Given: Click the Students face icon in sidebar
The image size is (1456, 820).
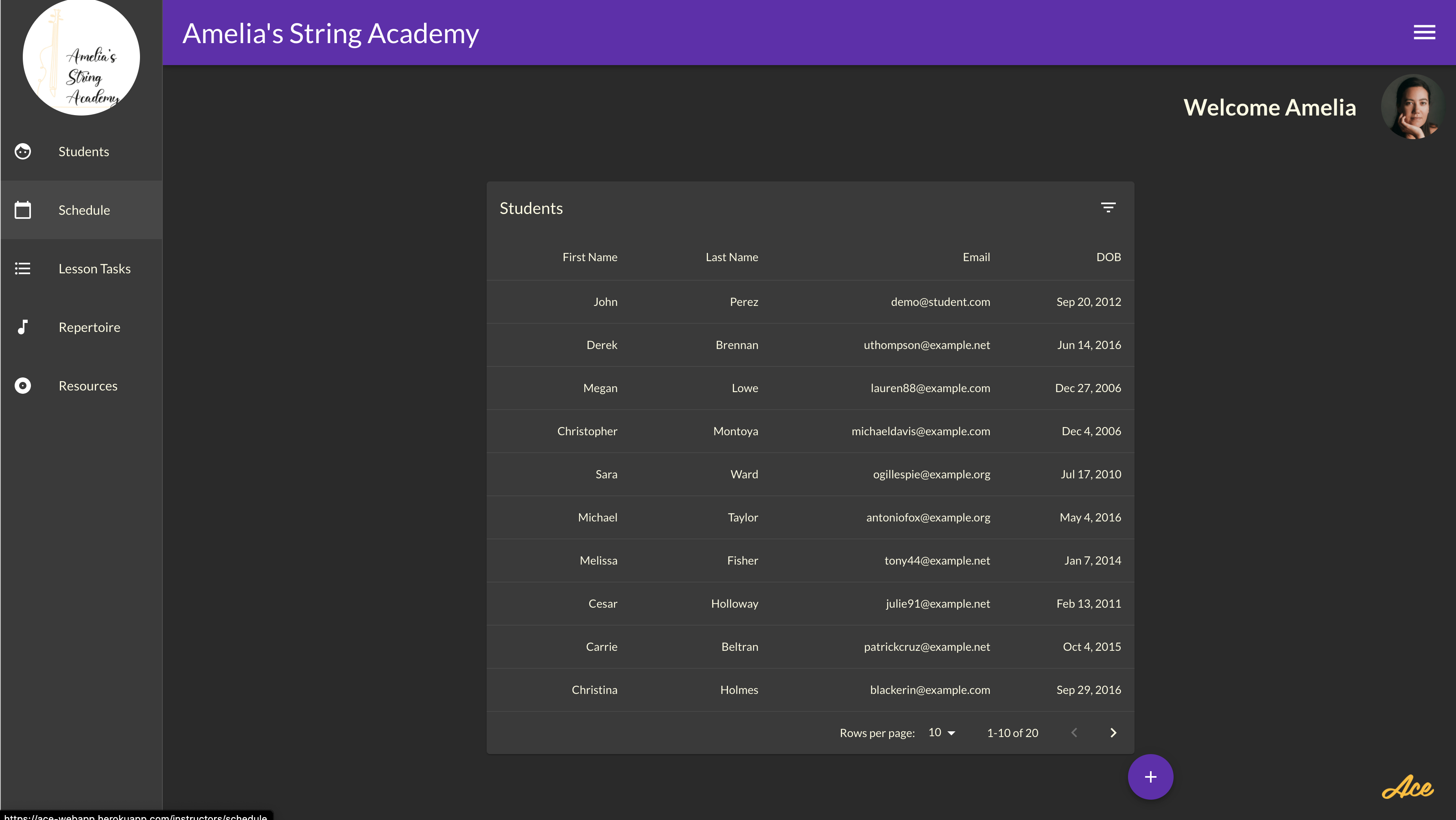Looking at the screenshot, I should pyautogui.click(x=23, y=151).
